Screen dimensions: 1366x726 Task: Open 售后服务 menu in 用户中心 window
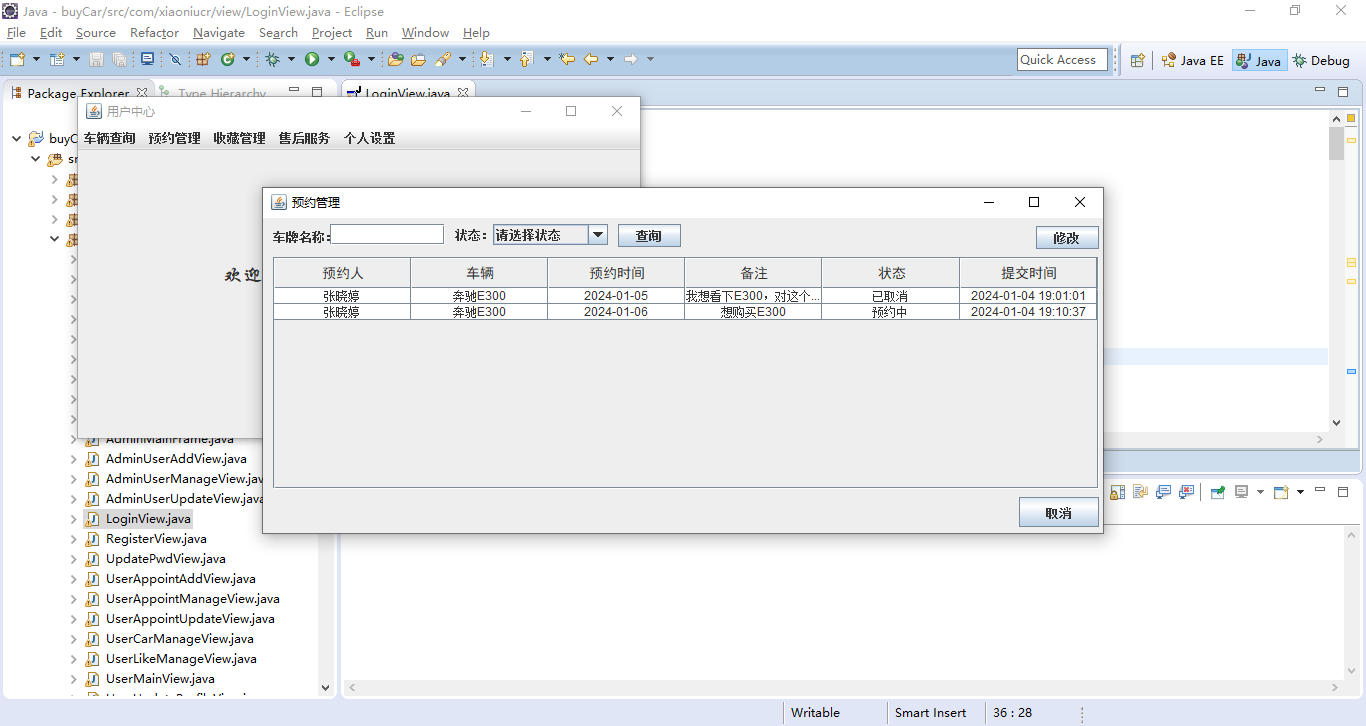pyautogui.click(x=304, y=138)
